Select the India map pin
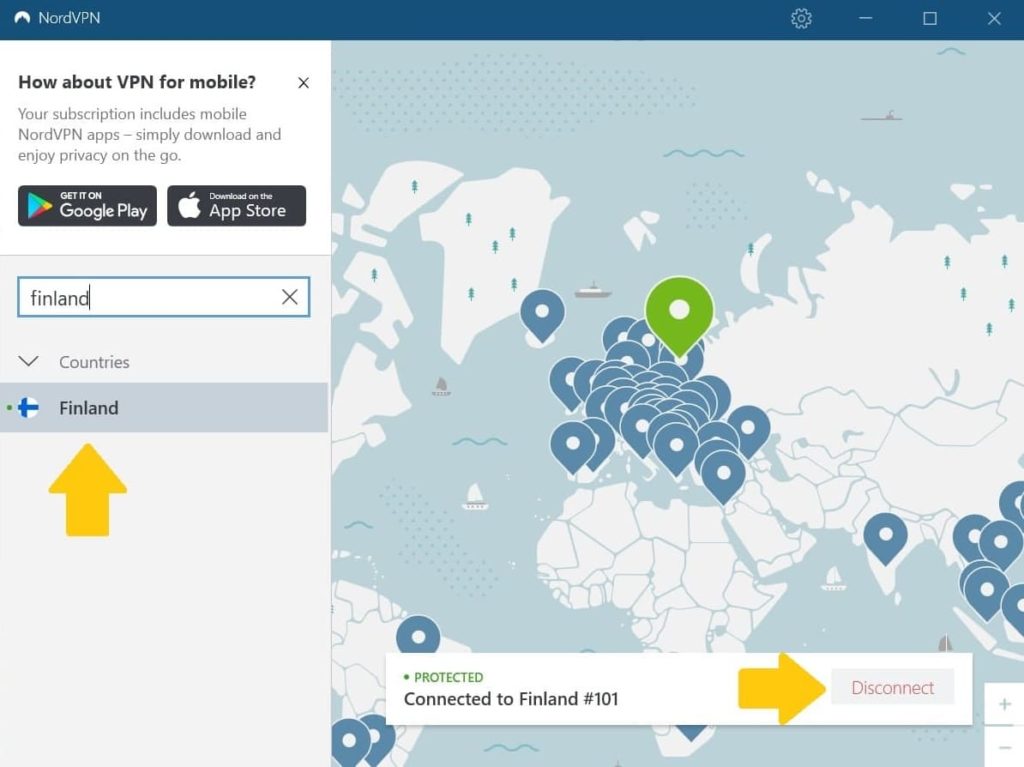The image size is (1024, 767). coord(886,538)
